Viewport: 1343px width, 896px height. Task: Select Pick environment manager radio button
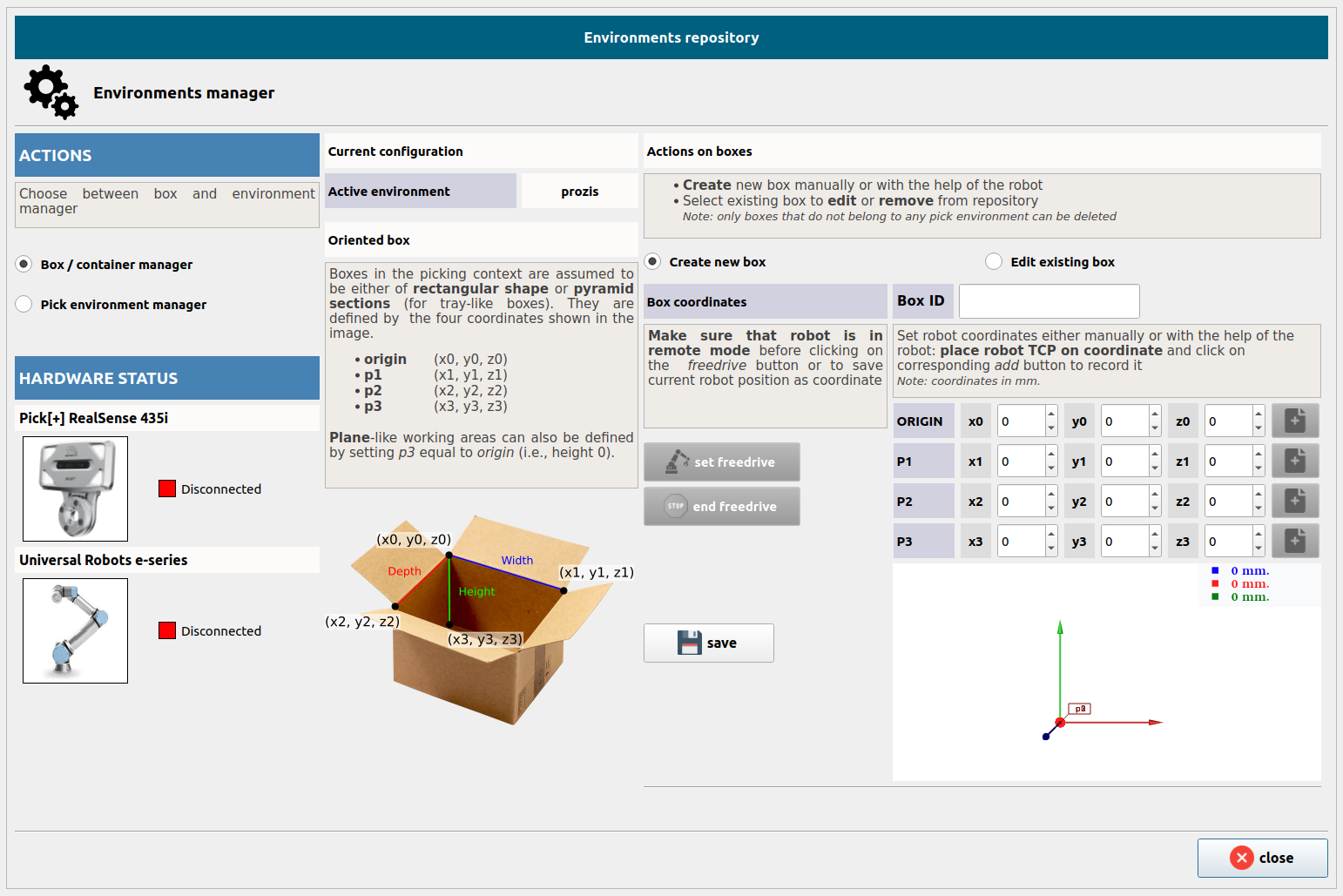(24, 304)
